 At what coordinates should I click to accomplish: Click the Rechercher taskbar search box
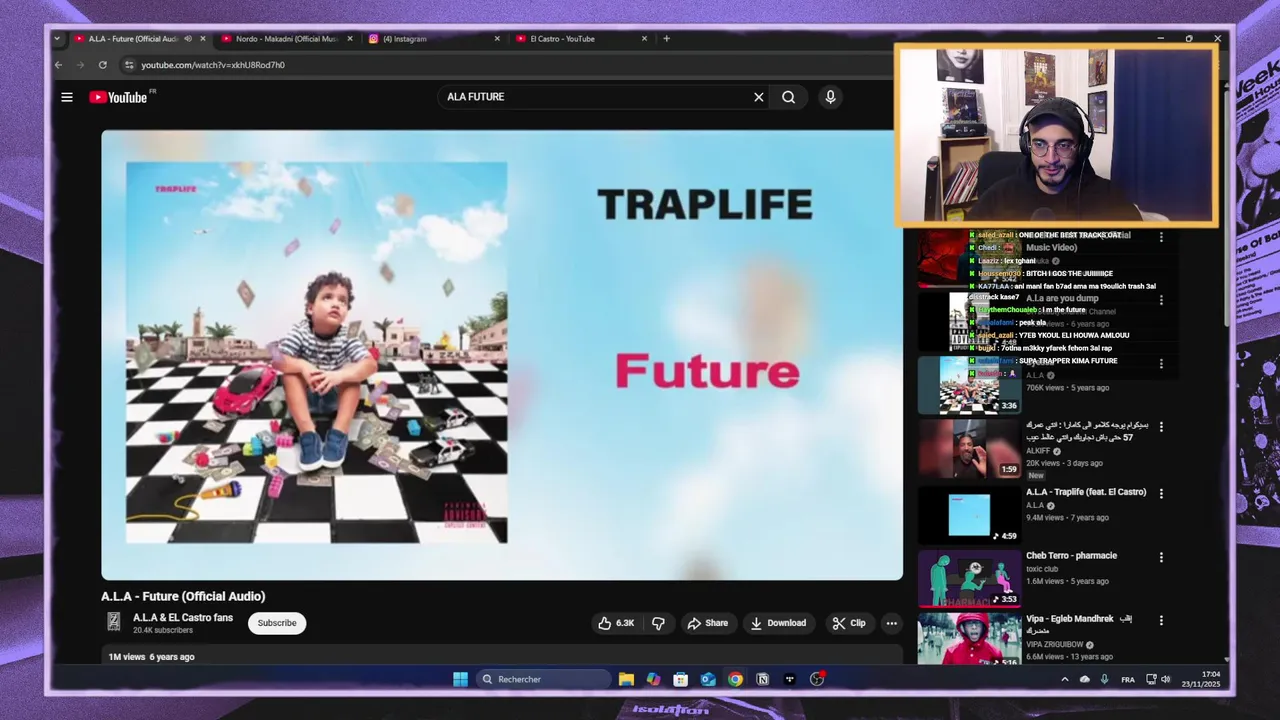point(543,679)
